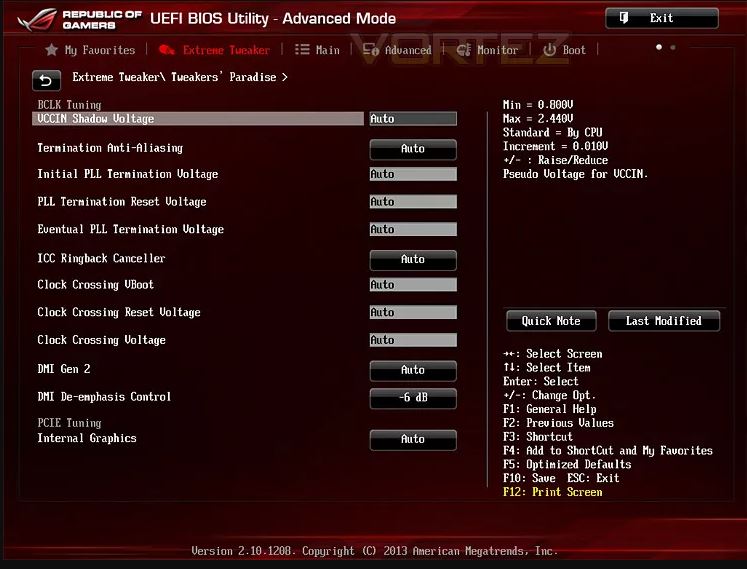Screen dimensions: 747x569
Task: Select the Initial PLL Termination Voltage label
Action: pos(128,174)
